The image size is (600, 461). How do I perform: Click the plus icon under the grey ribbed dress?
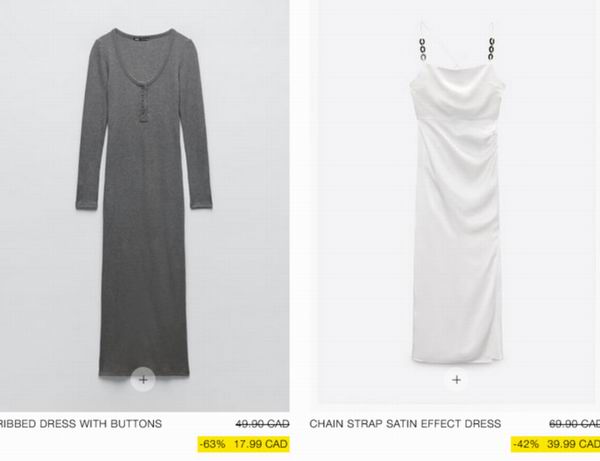143,380
